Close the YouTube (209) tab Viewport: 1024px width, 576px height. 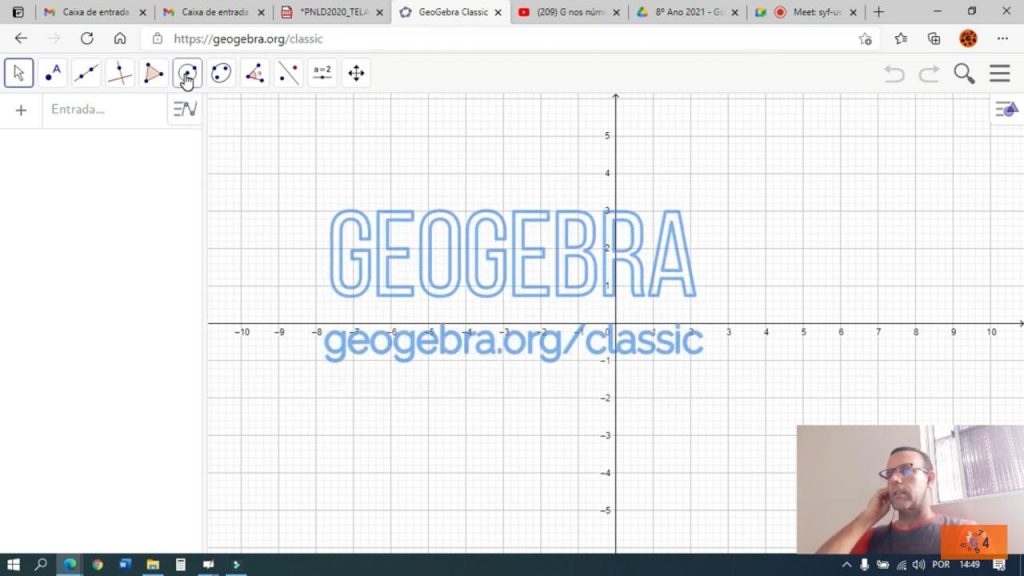point(616,12)
